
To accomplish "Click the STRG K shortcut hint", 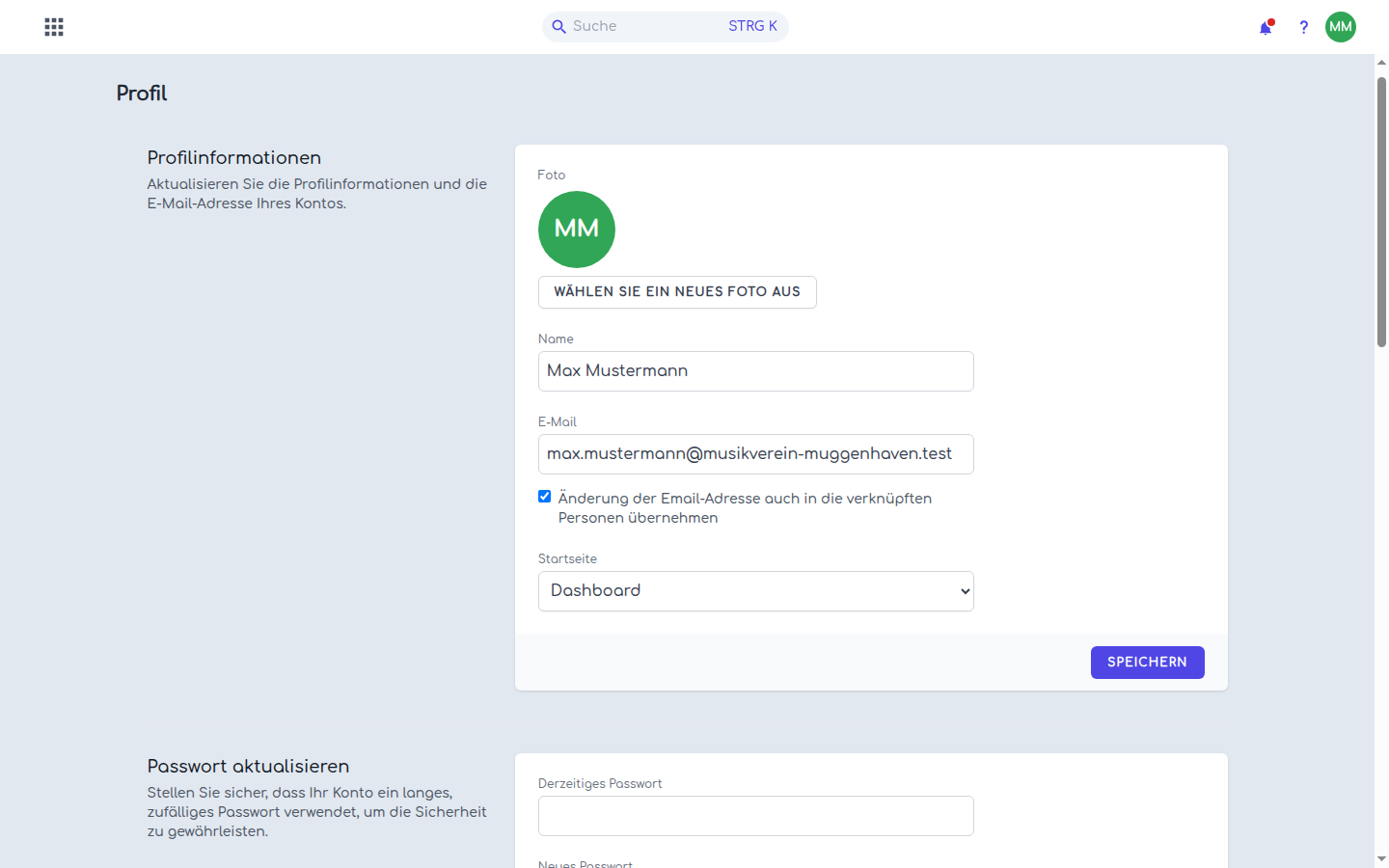I will pos(752,27).
